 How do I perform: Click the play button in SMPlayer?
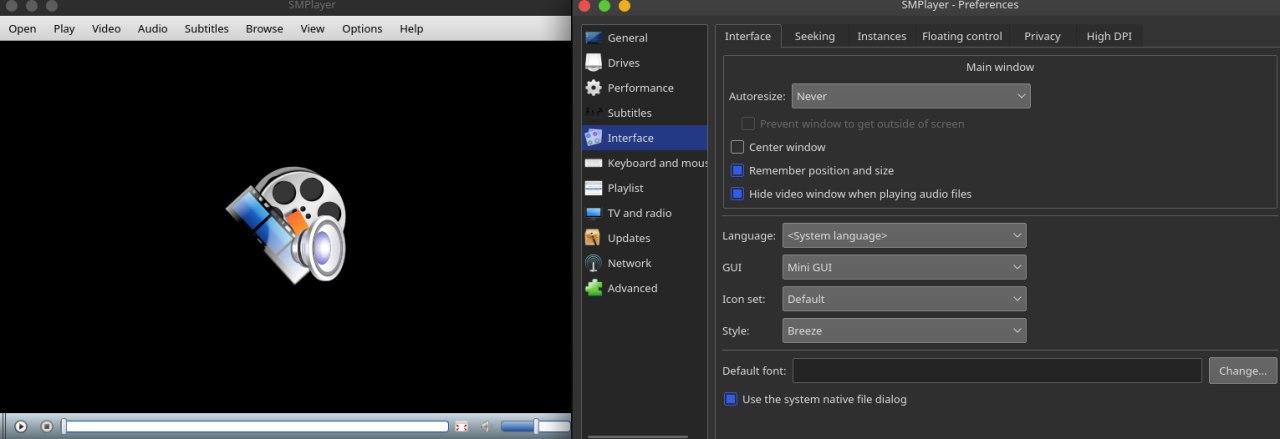[x=21, y=426]
